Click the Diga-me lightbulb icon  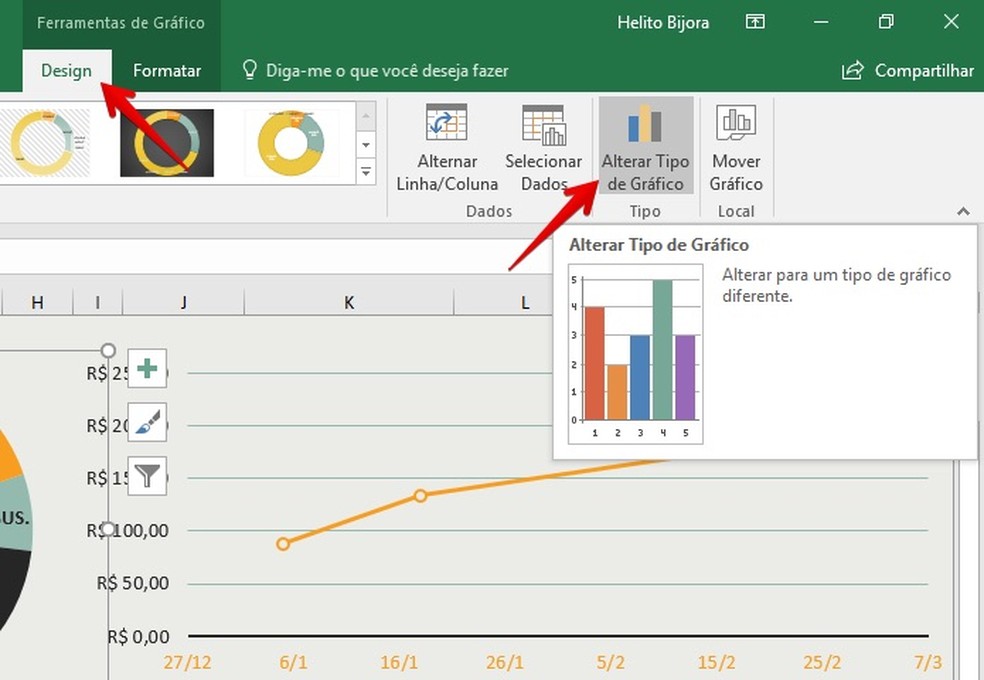[249, 70]
